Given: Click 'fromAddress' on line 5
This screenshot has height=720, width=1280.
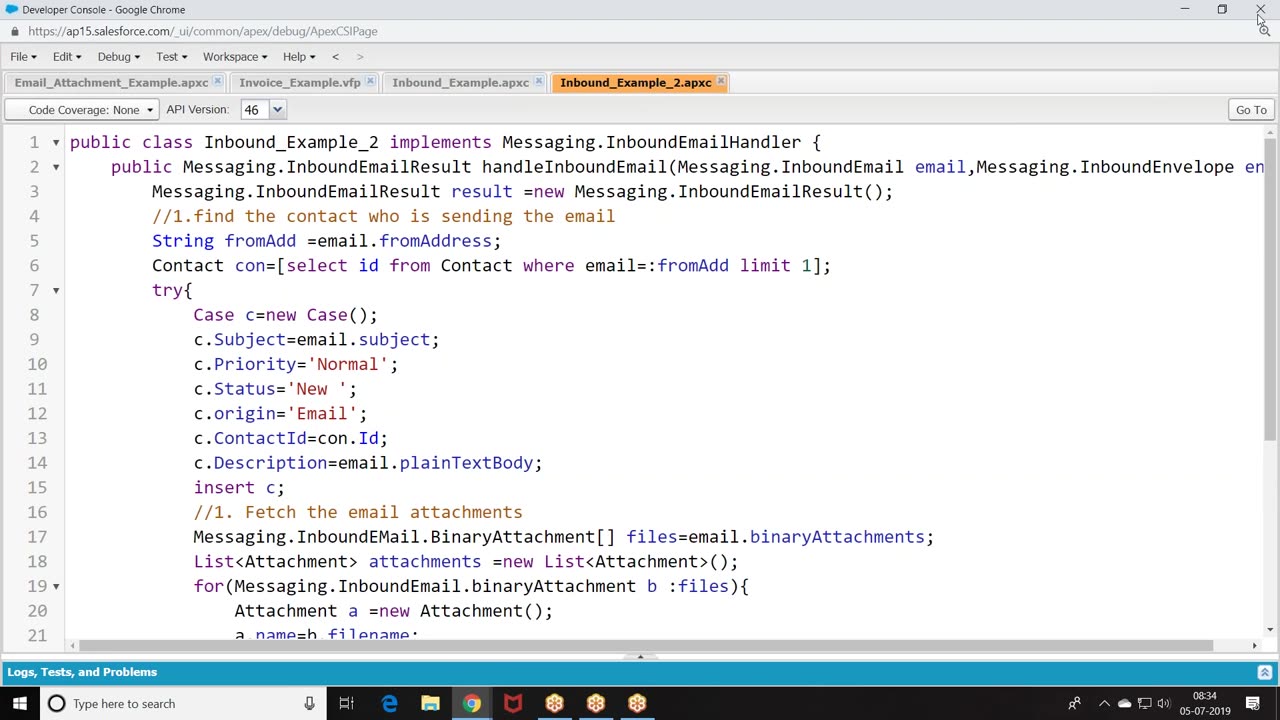Looking at the screenshot, I should 435,241.
